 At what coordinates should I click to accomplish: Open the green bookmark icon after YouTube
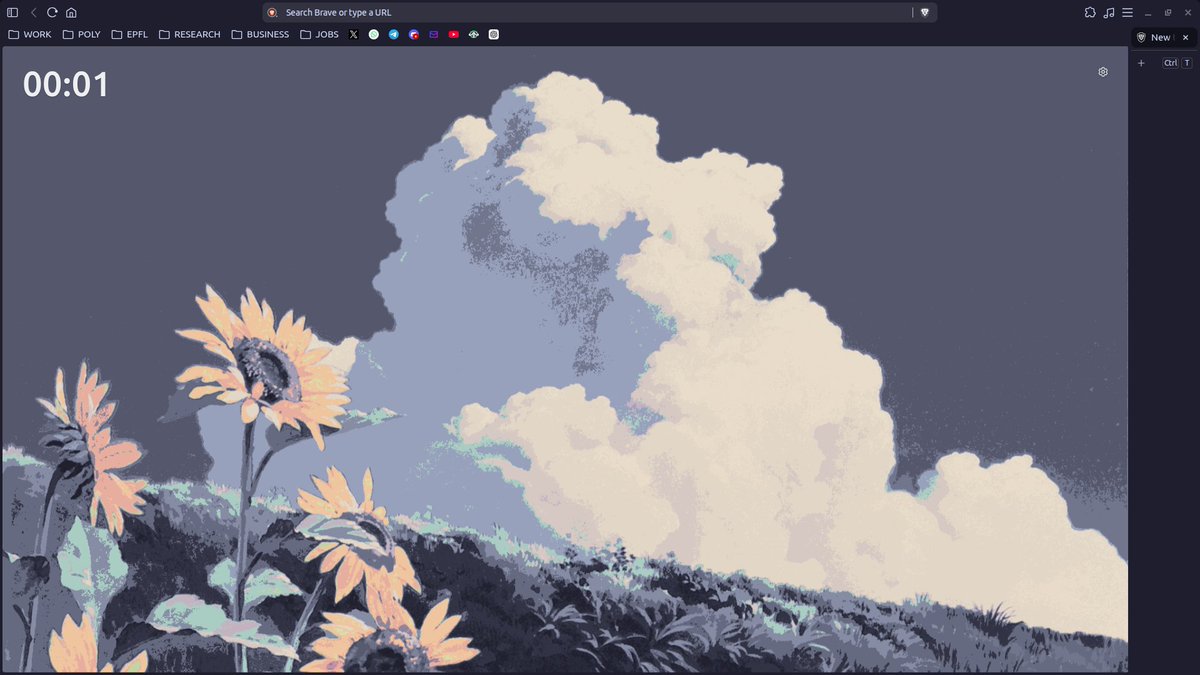pos(474,34)
